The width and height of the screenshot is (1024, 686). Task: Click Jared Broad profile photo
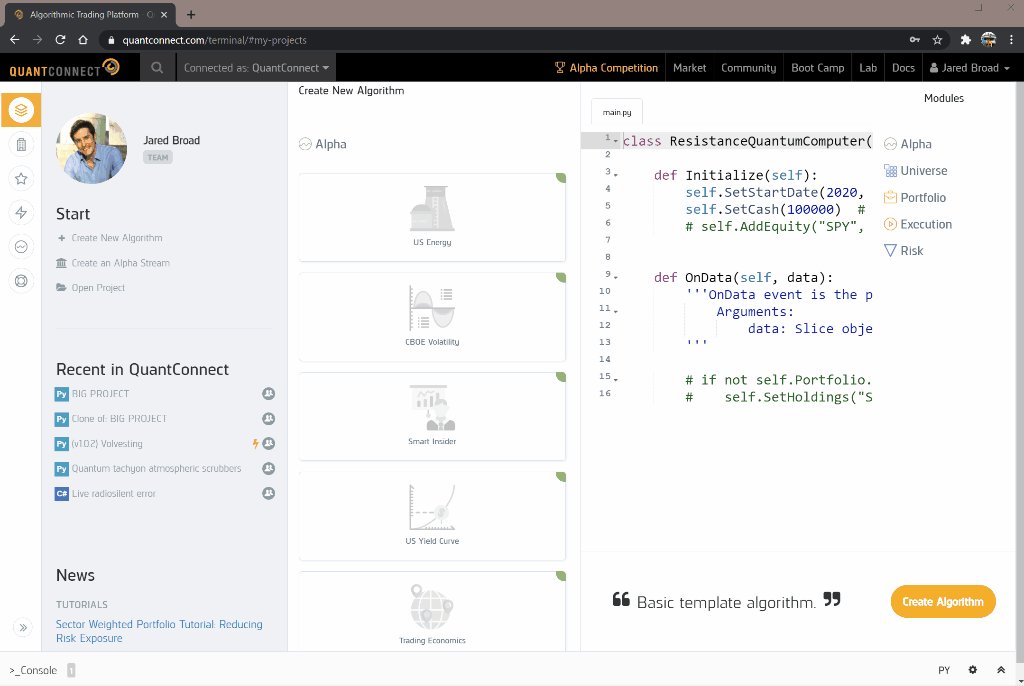click(x=91, y=148)
